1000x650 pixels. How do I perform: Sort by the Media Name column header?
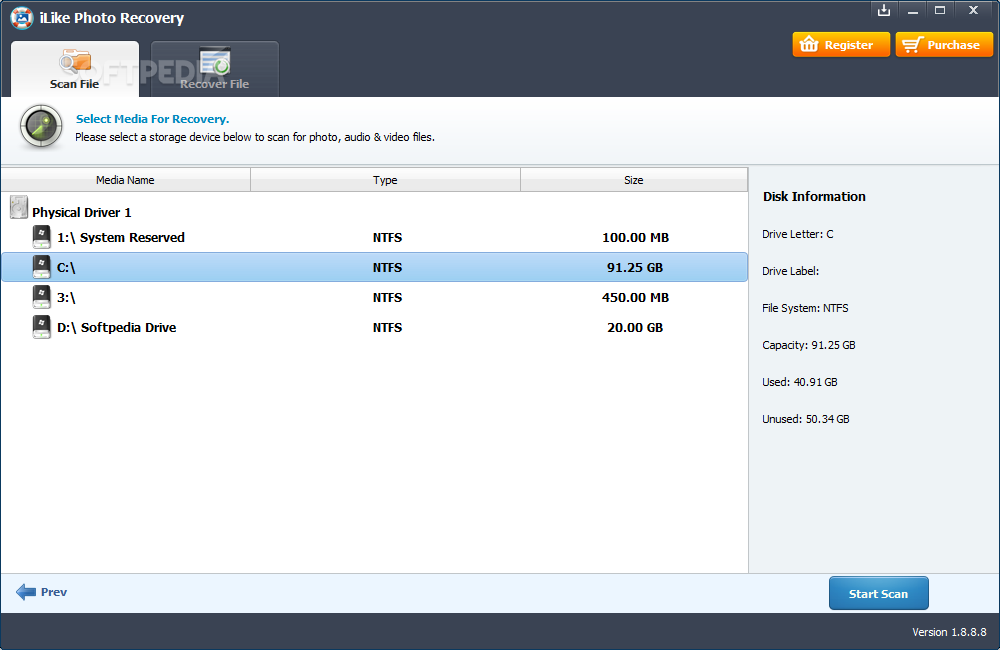(125, 180)
